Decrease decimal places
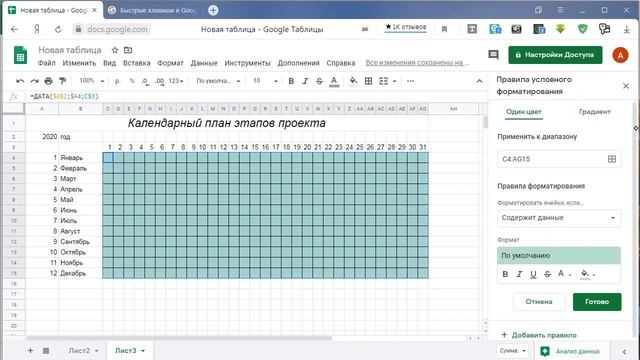640x360 pixels. (145, 81)
